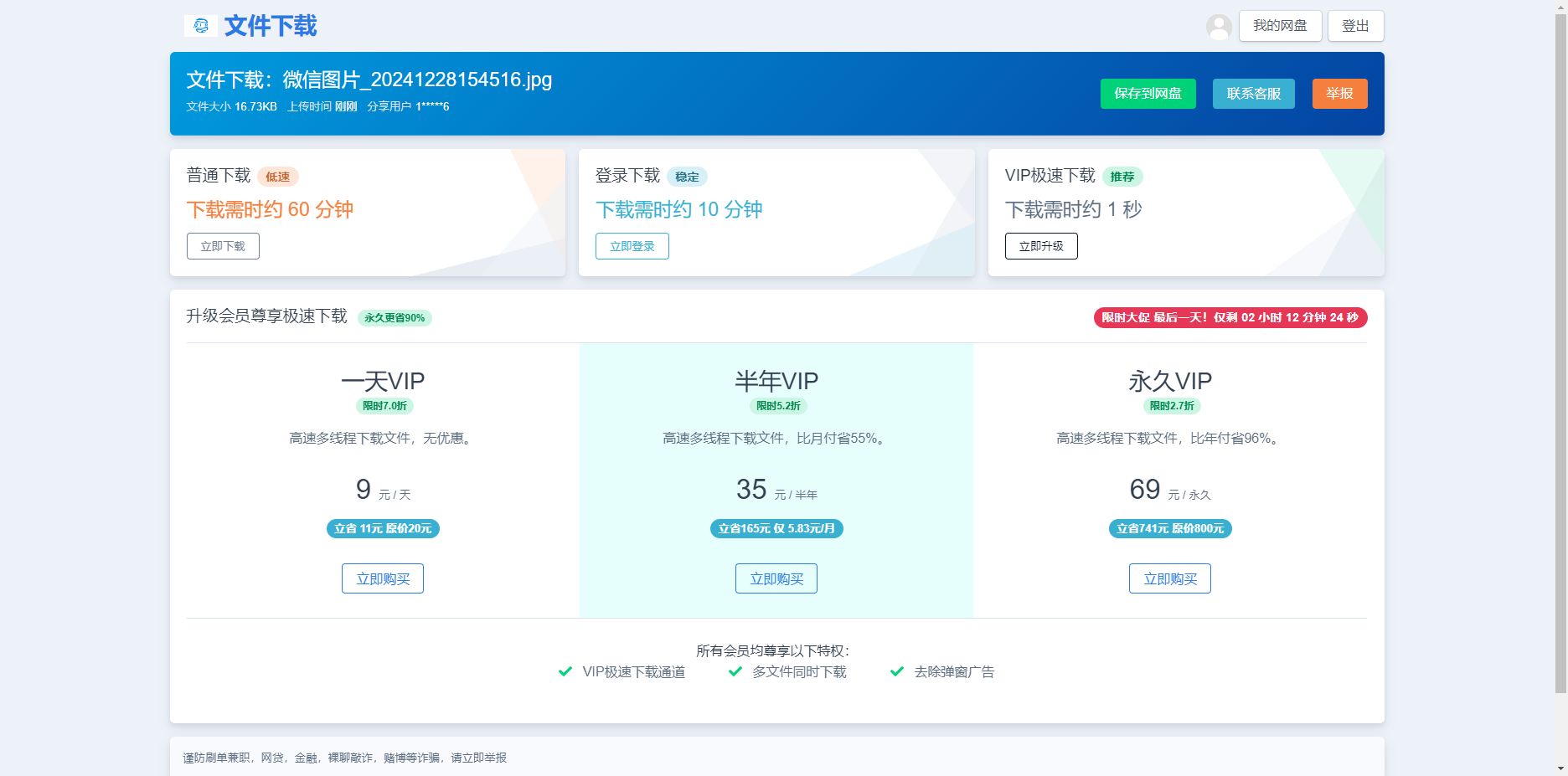Click the green checkmark beside VIP极速下载通道
The width and height of the screenshot is (1568, 776).
tap(565, 671)
